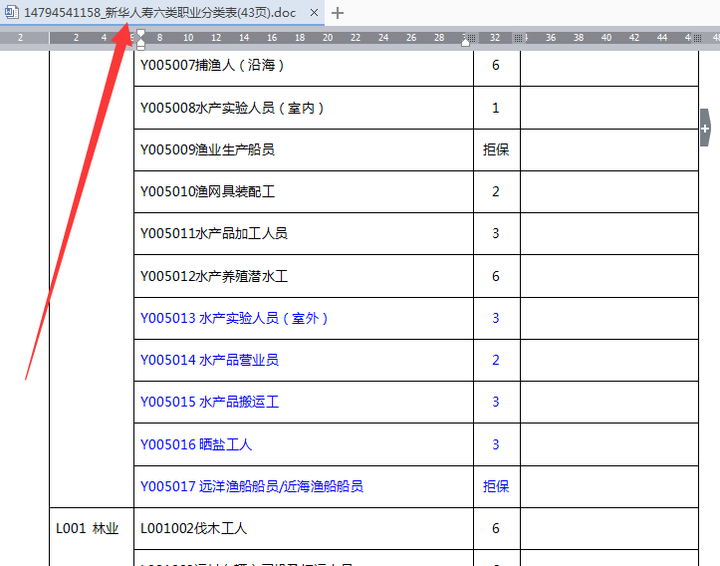The image size is (720, 566).
Task: Click the blue Y005013 水产实验人员（室外） entry
Action: pos(234,318)
